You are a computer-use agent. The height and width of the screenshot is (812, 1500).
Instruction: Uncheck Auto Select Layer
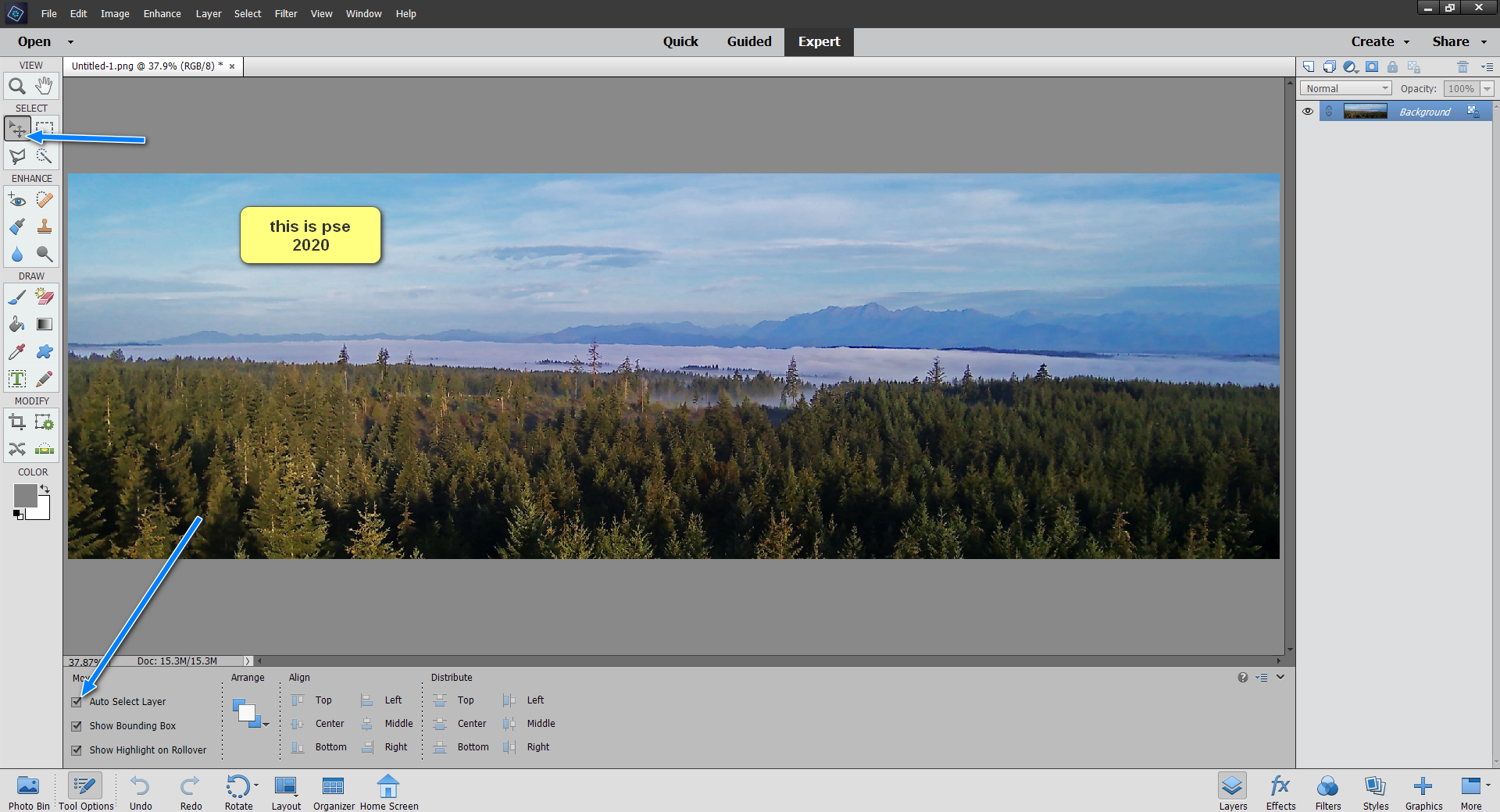pos(76,701)
